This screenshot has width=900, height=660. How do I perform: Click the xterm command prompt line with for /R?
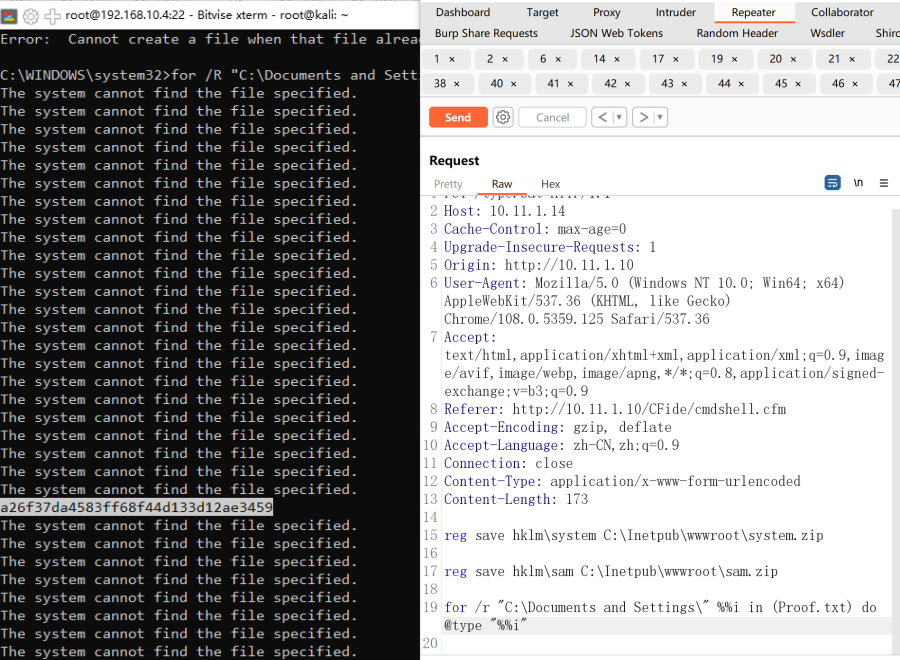point(210,75)
